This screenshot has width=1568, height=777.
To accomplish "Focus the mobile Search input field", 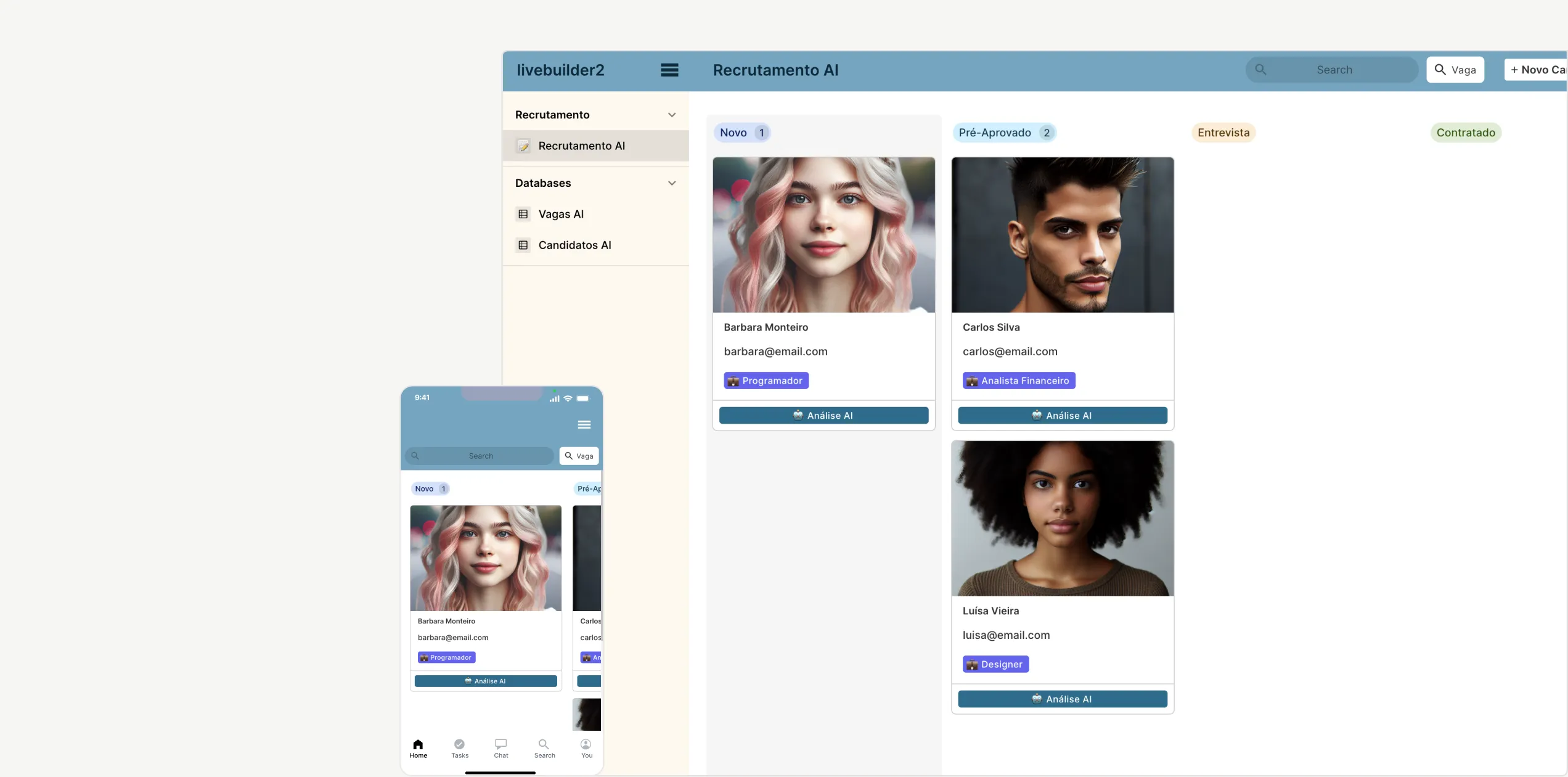I will coord(480,456).
